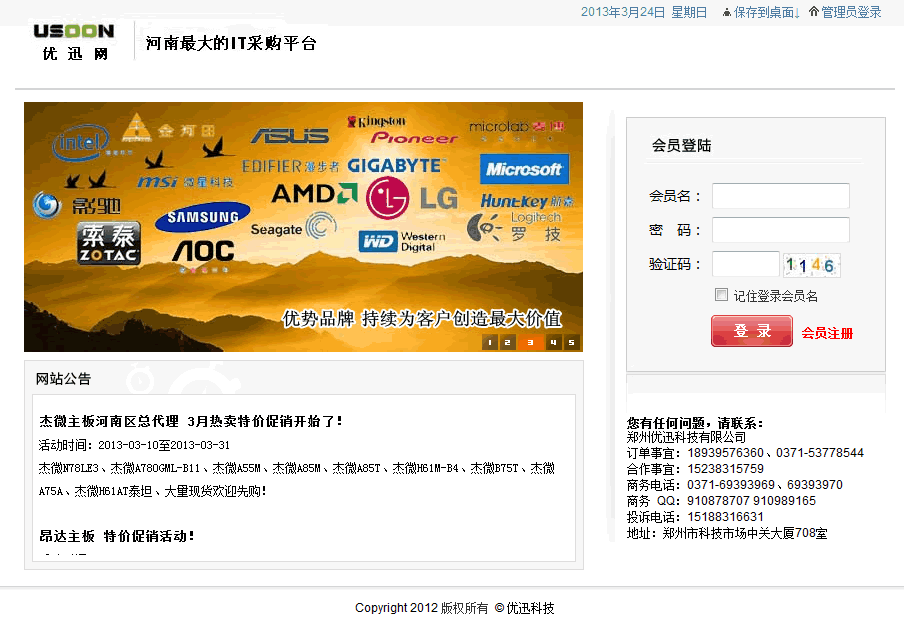
Task: Open announcement 杰微主板河南区总代理 3月热卖特价促销
Action: click(191, 421)
